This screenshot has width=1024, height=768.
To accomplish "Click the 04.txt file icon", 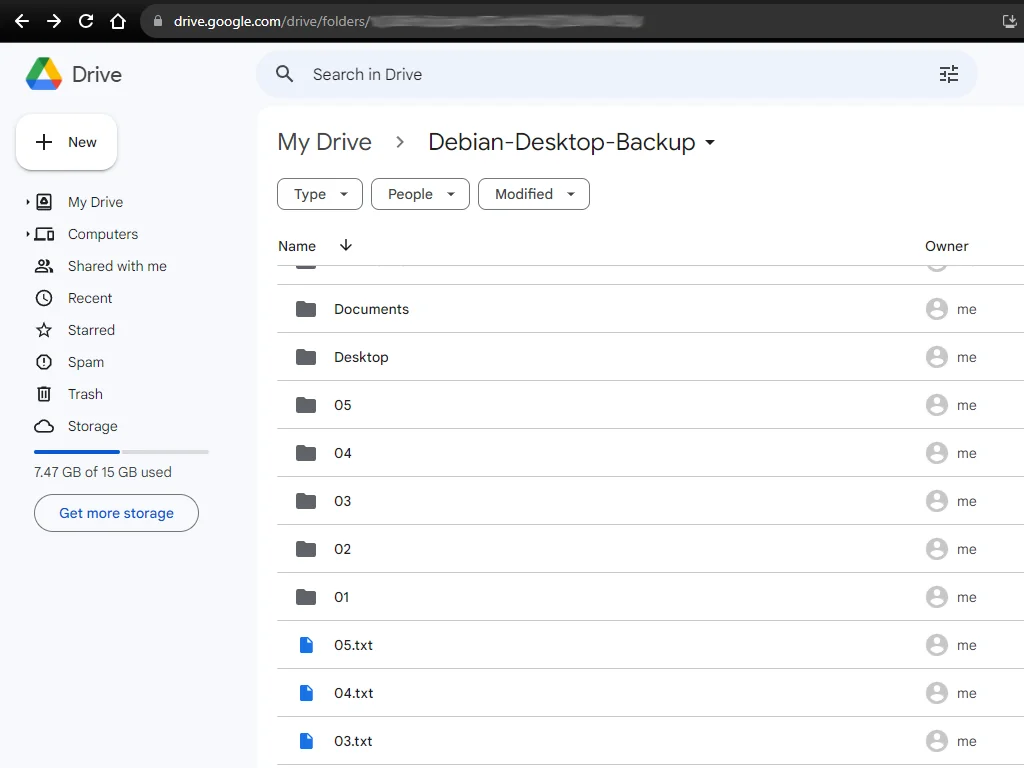I will [306, 693].
